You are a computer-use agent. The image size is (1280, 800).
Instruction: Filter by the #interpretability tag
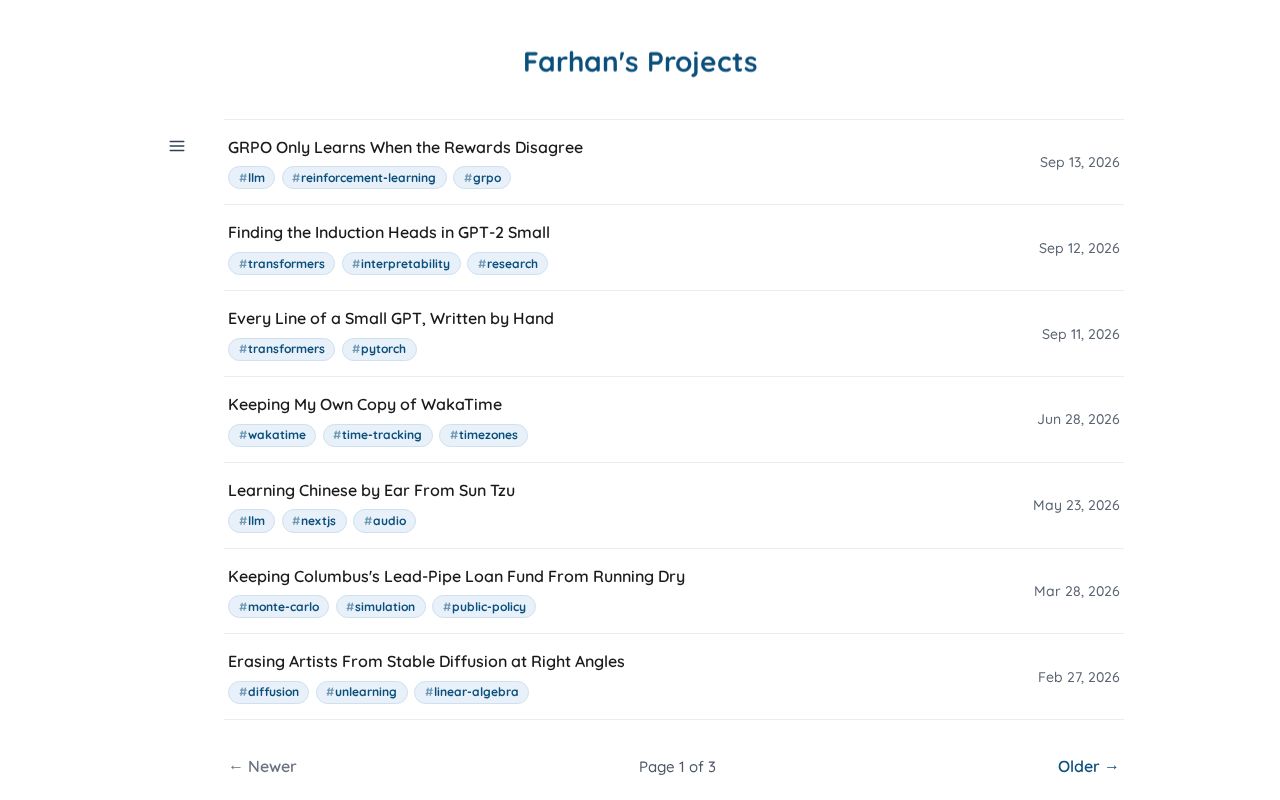point(401,264)
